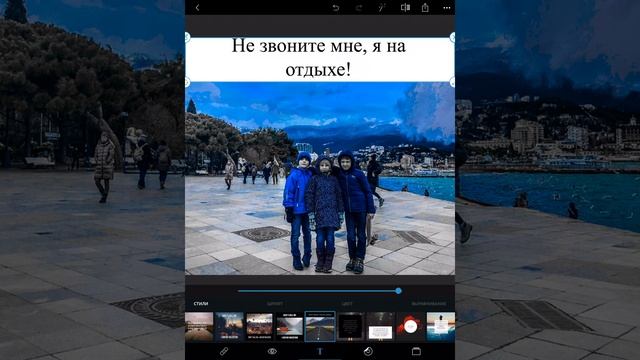Choose the sepia pier text style

[x=199, y=326]
